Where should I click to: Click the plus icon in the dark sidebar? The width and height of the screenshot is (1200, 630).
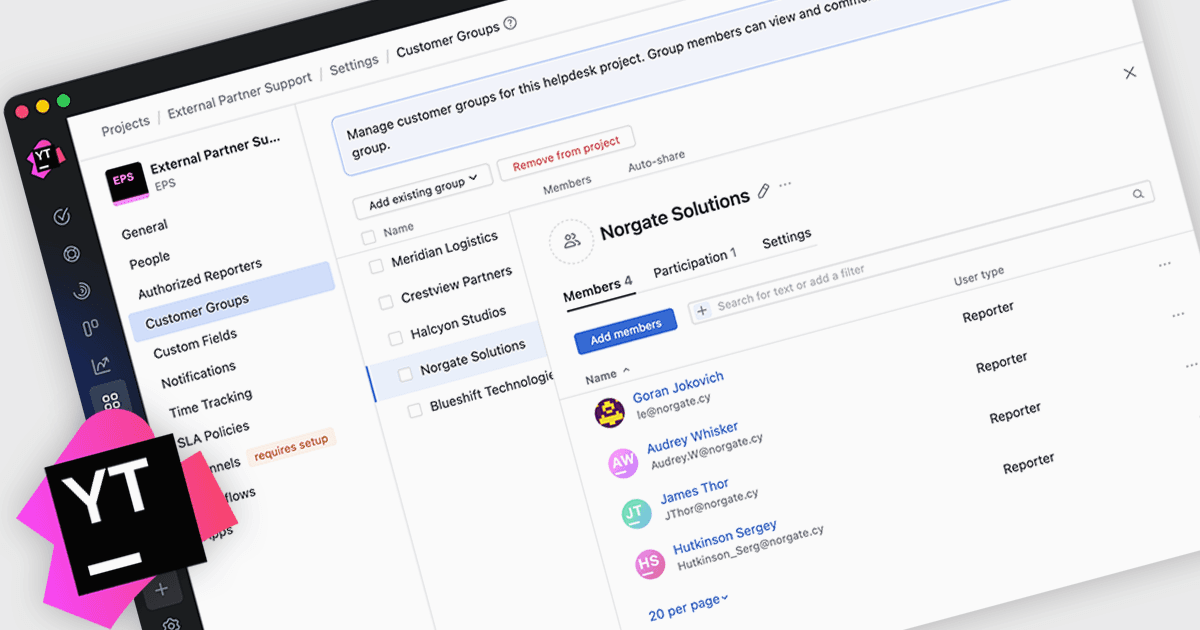click(162, 589)
